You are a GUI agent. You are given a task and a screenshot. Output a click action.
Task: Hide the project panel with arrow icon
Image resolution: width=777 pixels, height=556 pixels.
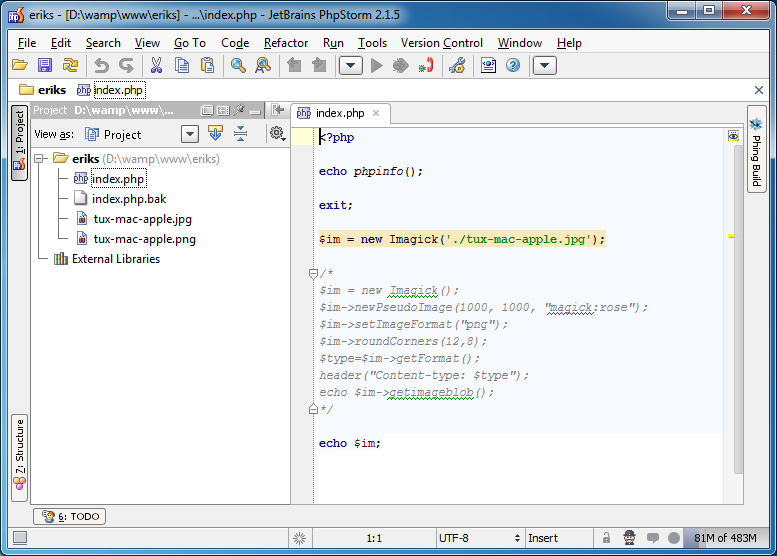click(x=278, y=110)
